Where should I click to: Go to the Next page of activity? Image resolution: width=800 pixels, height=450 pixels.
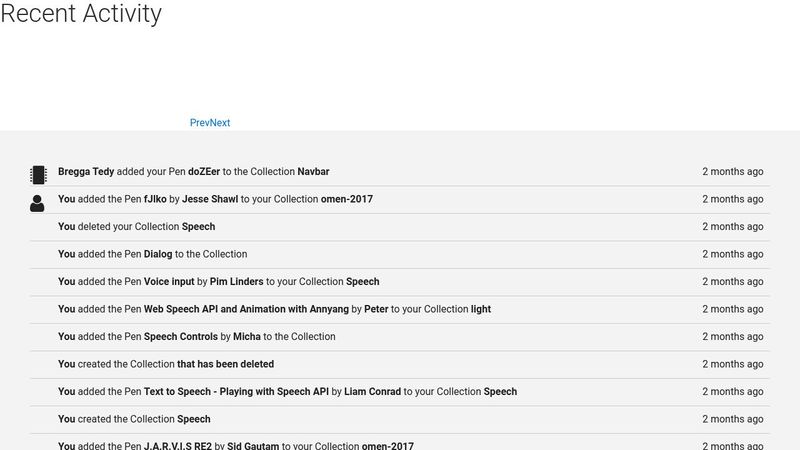(220, 123)
